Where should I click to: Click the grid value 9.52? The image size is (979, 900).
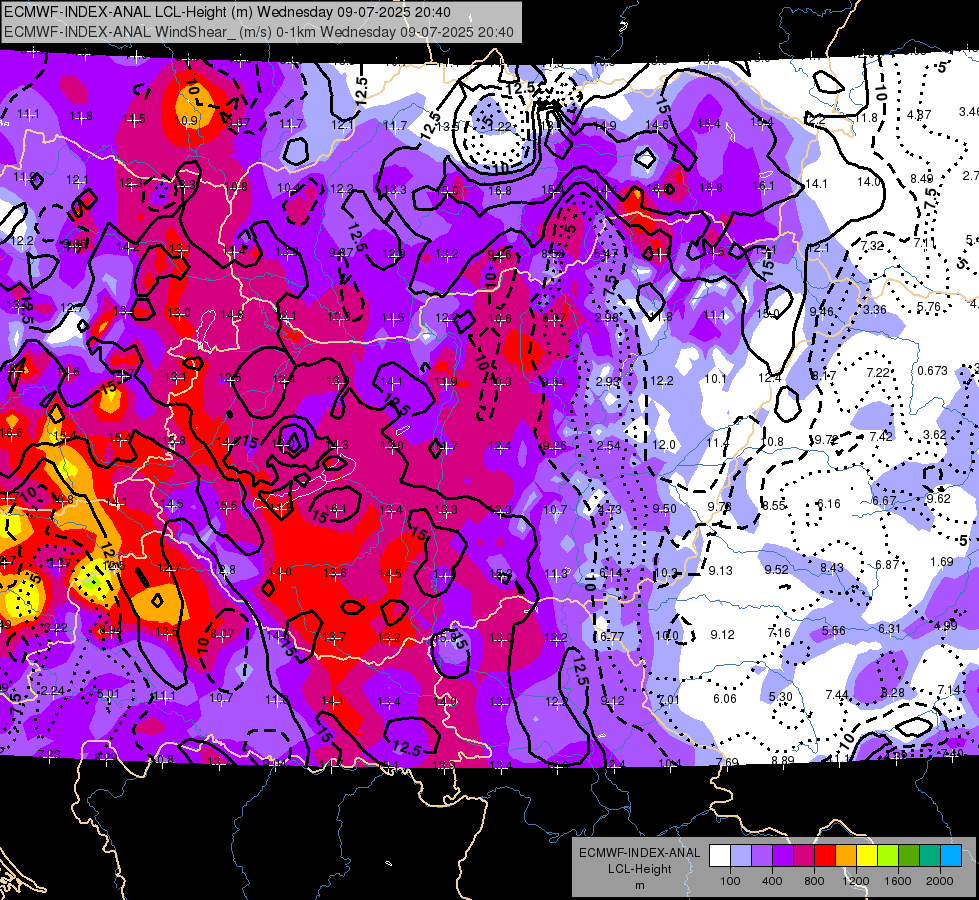[776, 569]
